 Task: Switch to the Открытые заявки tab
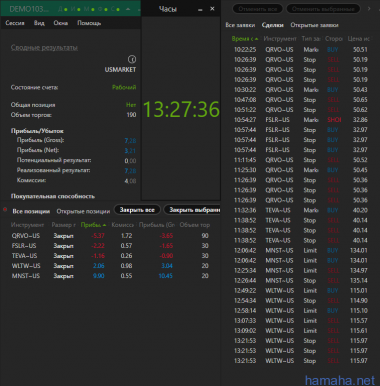pos(314,25)
